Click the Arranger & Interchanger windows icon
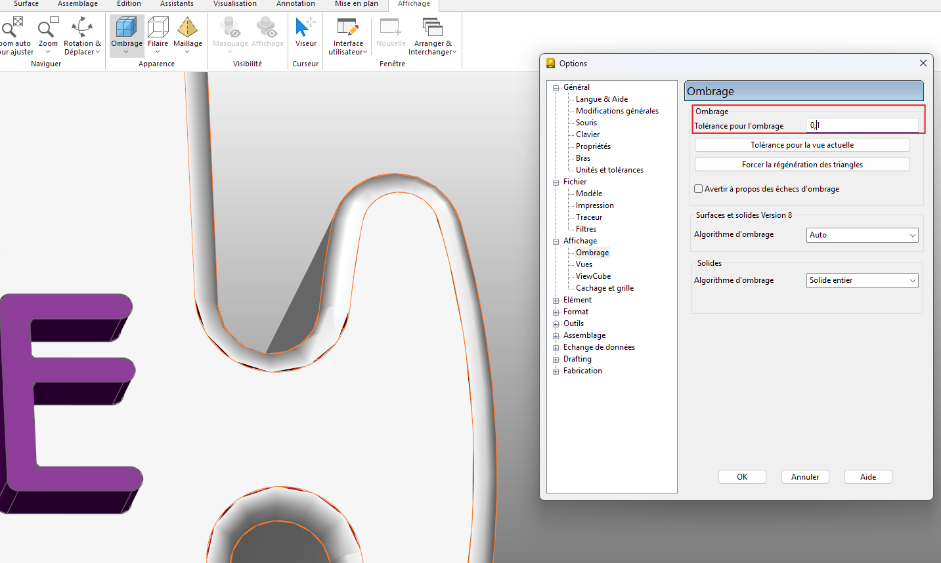The height and width of the screenshot is (563, 941). point(433,28)
